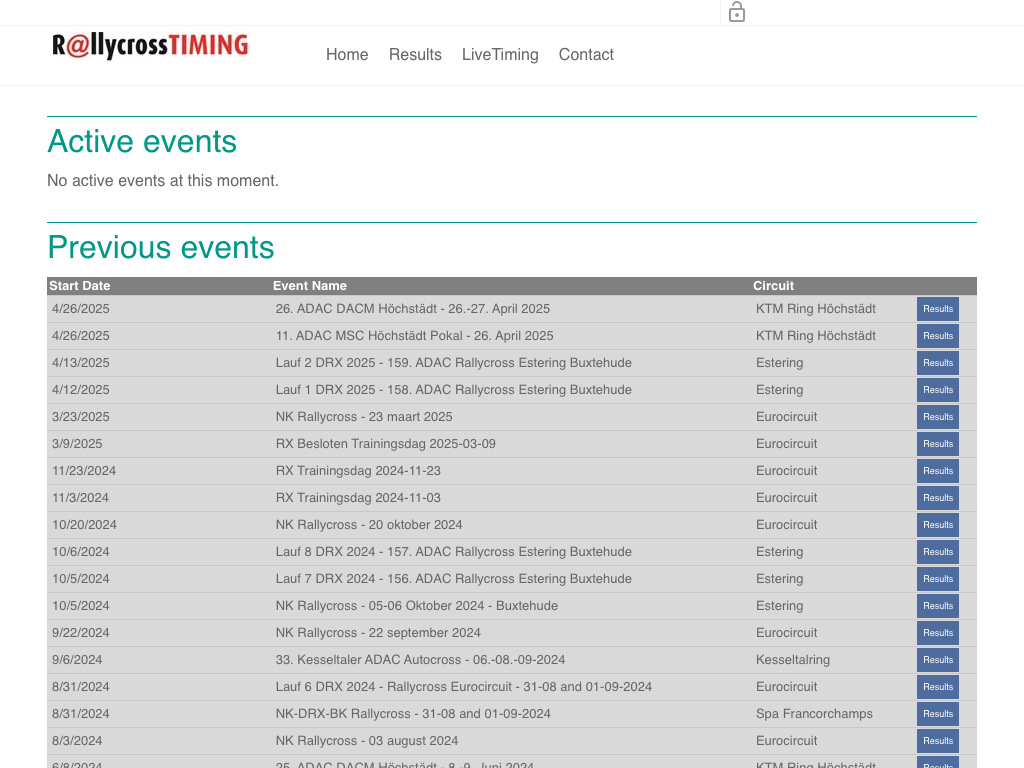The image size is (1024, 768).
Task: Open Results for RX Trainingsdag 2024-11-23
Action: tap(937, 471)
